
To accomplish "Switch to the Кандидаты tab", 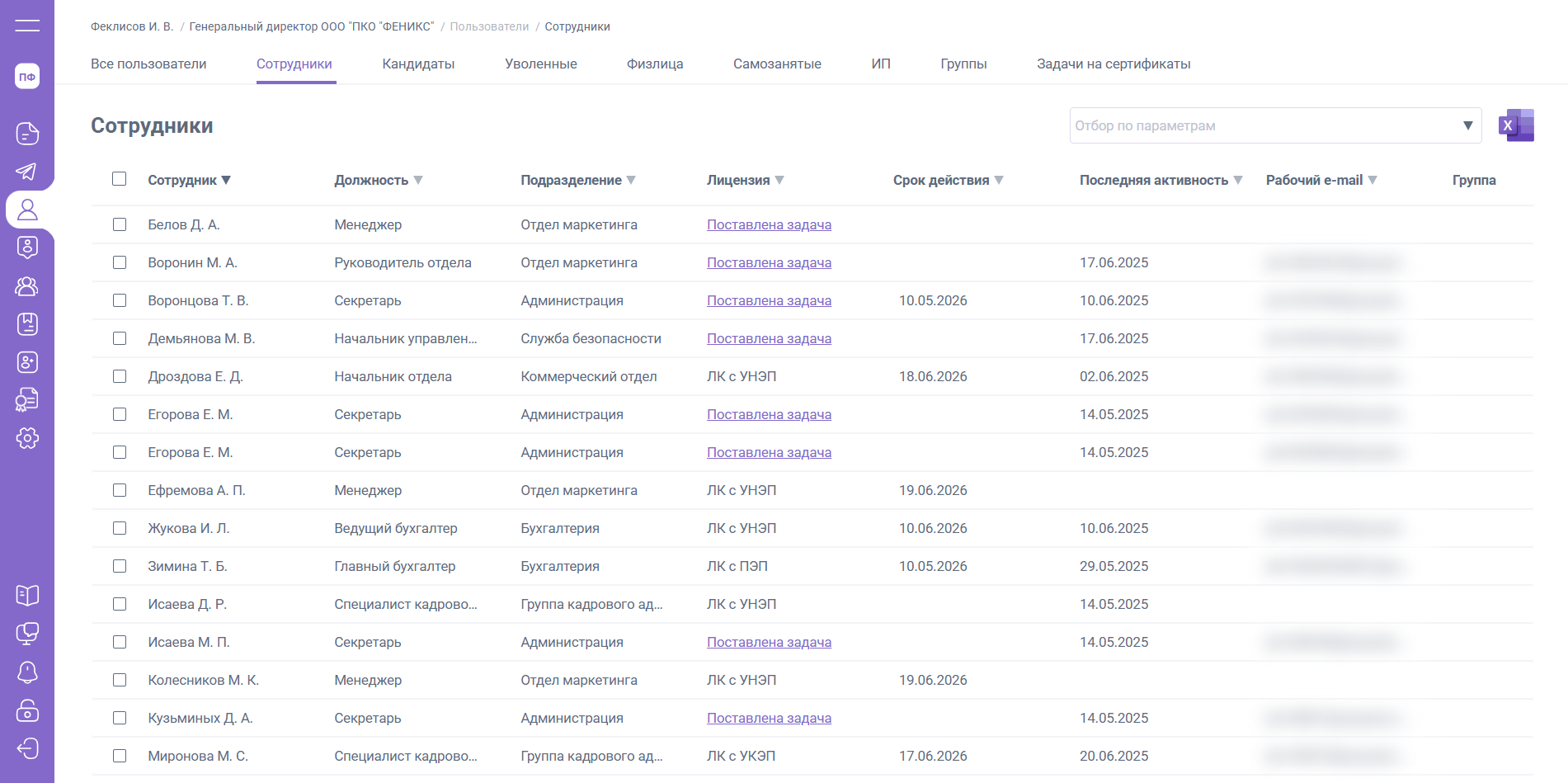I will pyautogui.click(x=418, y=64).
